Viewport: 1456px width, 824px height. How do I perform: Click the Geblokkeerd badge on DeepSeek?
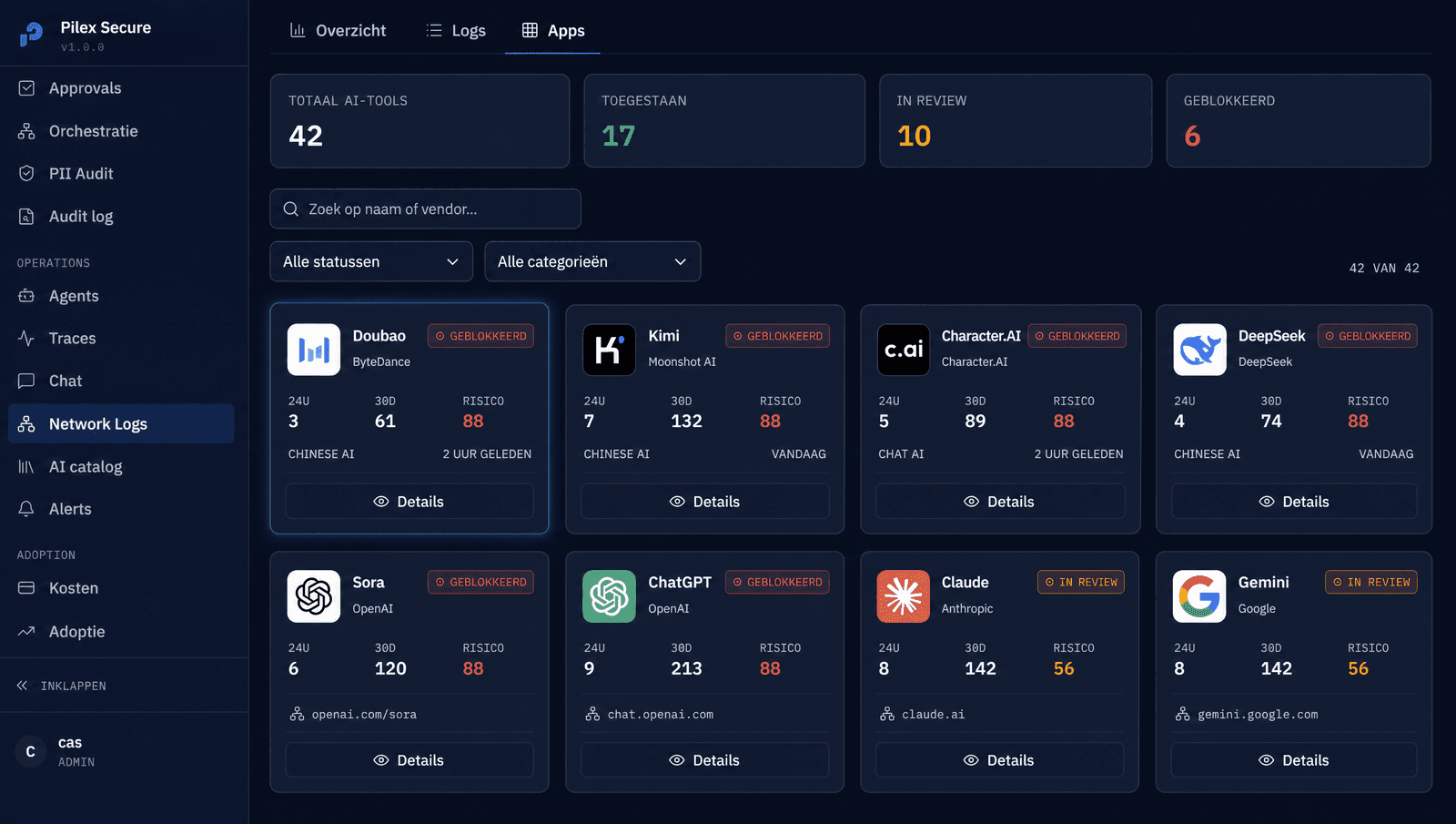[x=1368, y=336]
